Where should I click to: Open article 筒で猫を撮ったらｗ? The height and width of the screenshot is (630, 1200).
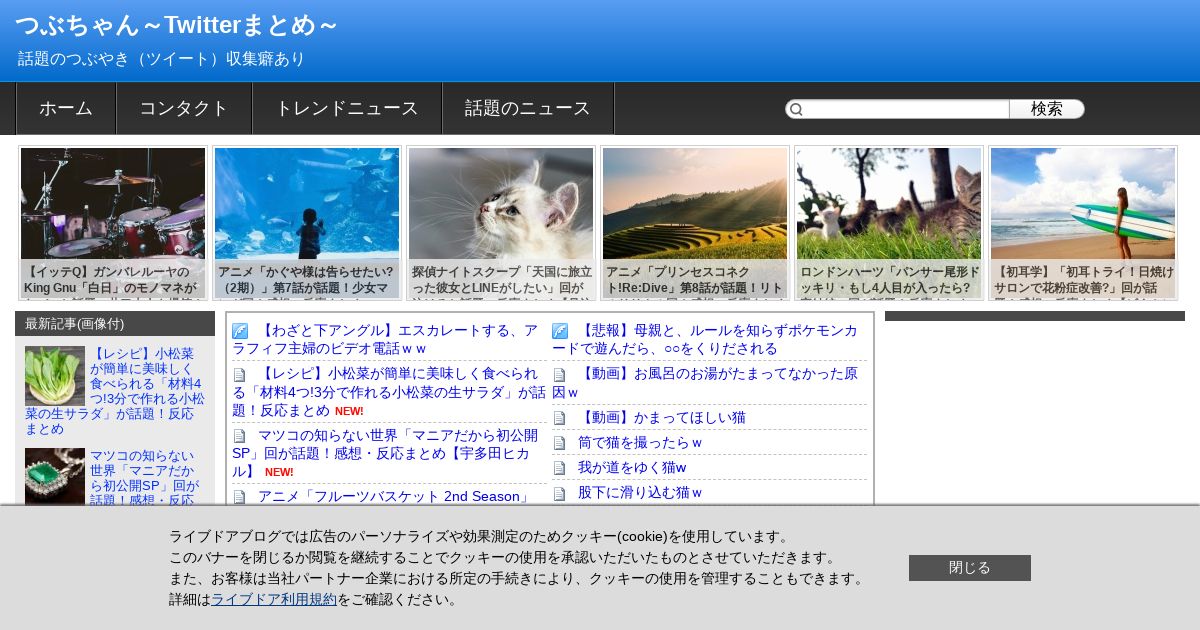640,442
